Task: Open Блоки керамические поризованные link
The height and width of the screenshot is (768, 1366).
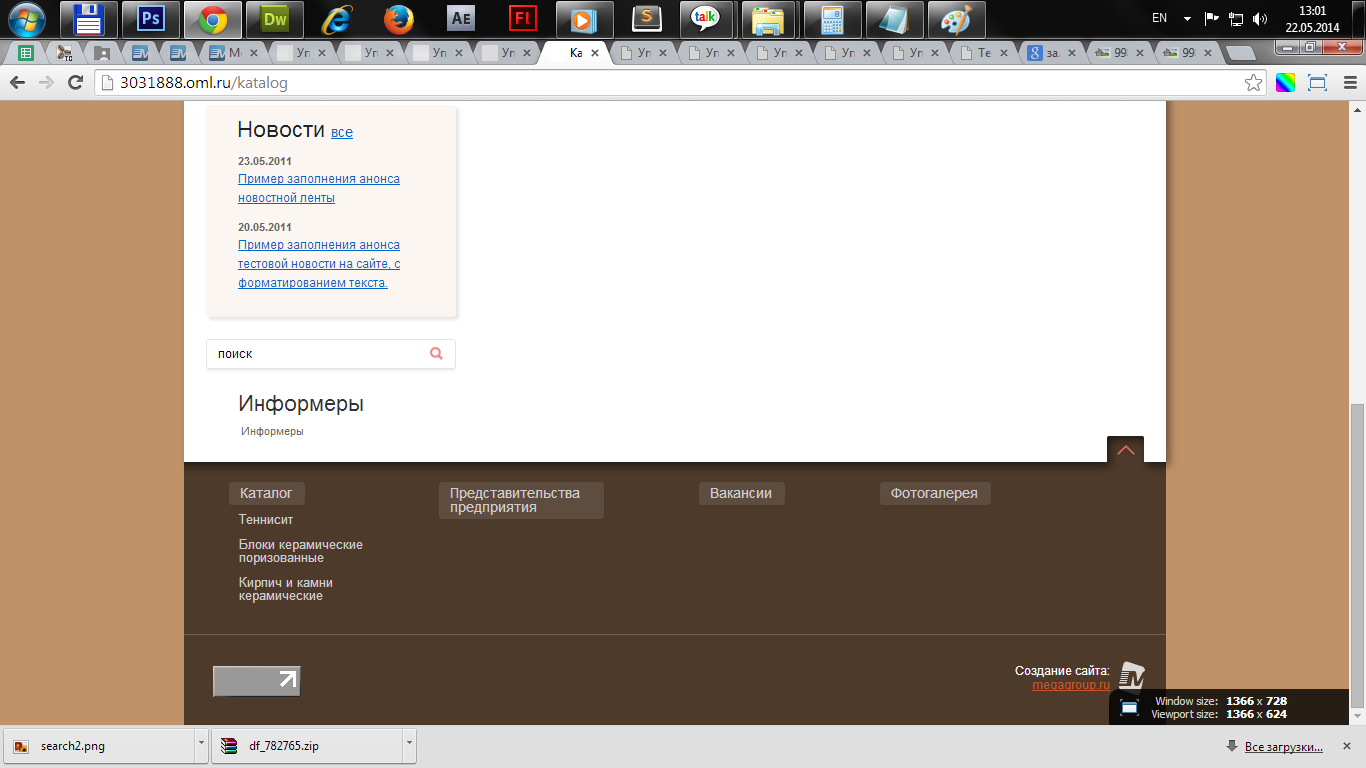Action: (x=301, y=551)
